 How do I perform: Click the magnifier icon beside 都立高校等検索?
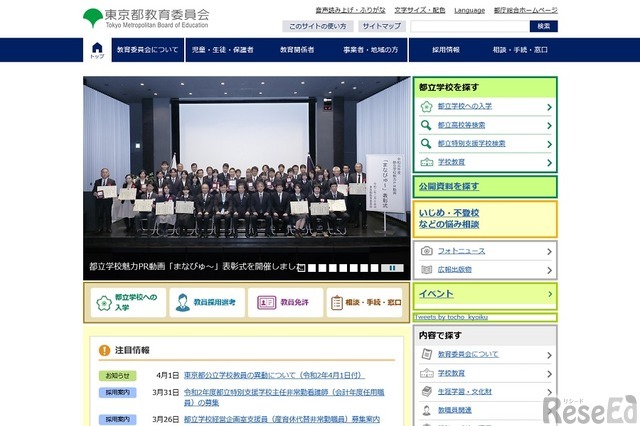pyautogui.click(x=426, y=125)
